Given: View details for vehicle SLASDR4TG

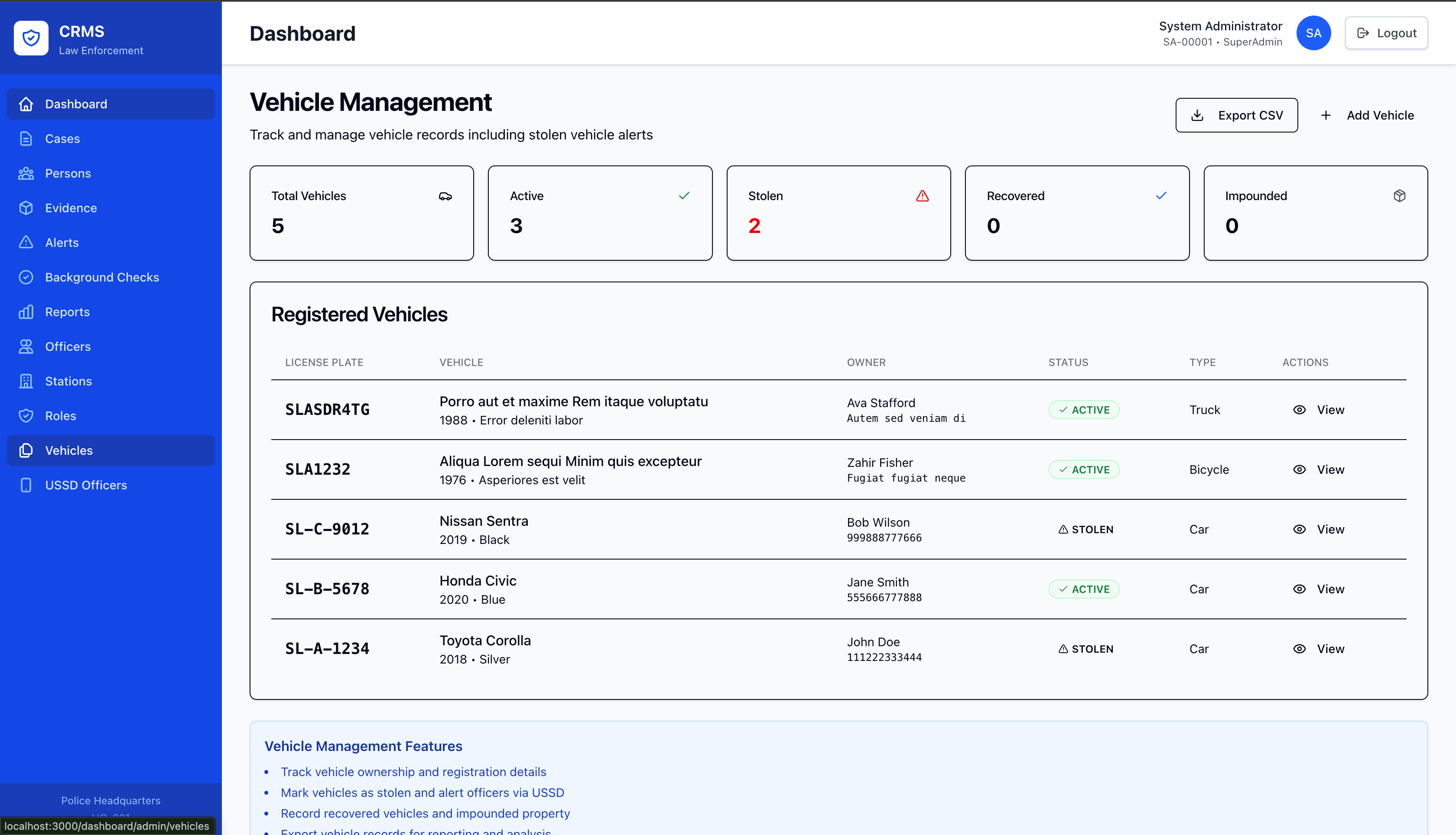Looking at the screenshot, I should tap(1318, 410).
